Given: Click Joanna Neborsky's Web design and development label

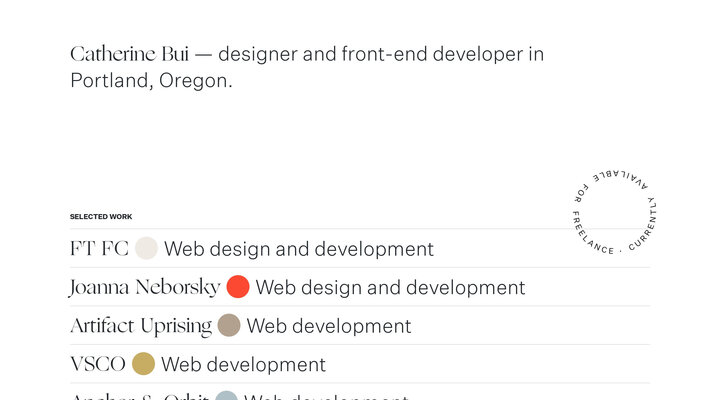Looking at the screenshot, I should point(390,288).
